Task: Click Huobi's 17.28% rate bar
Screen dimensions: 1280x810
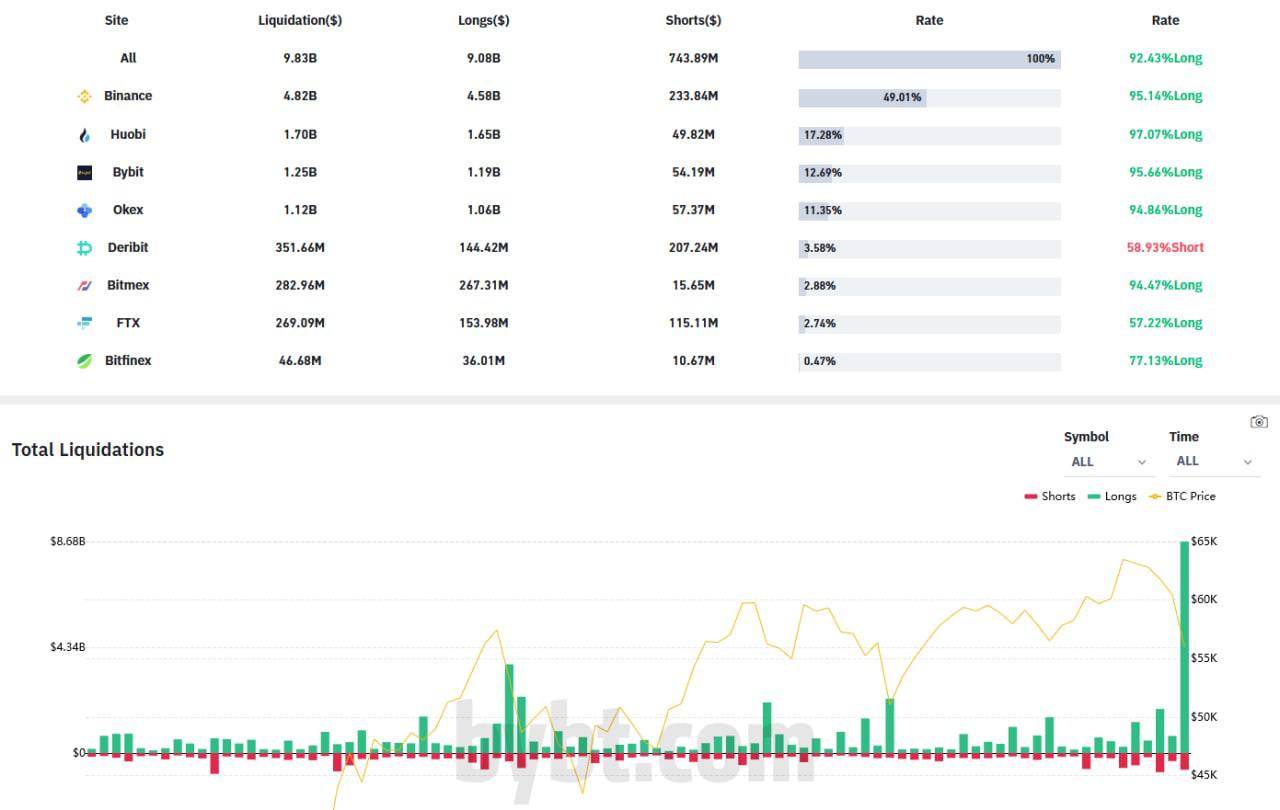Action: click(x=929, y=135)
